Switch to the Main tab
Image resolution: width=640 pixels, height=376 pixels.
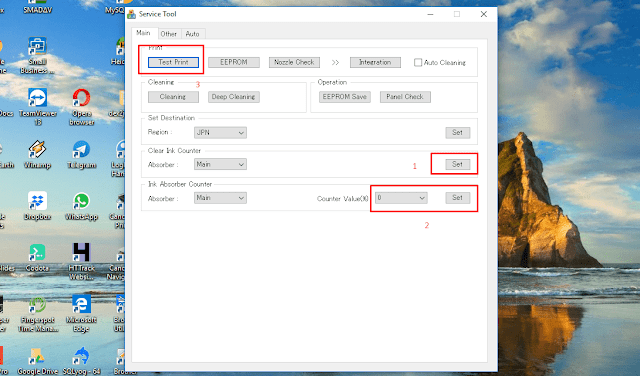coord(143,33)
